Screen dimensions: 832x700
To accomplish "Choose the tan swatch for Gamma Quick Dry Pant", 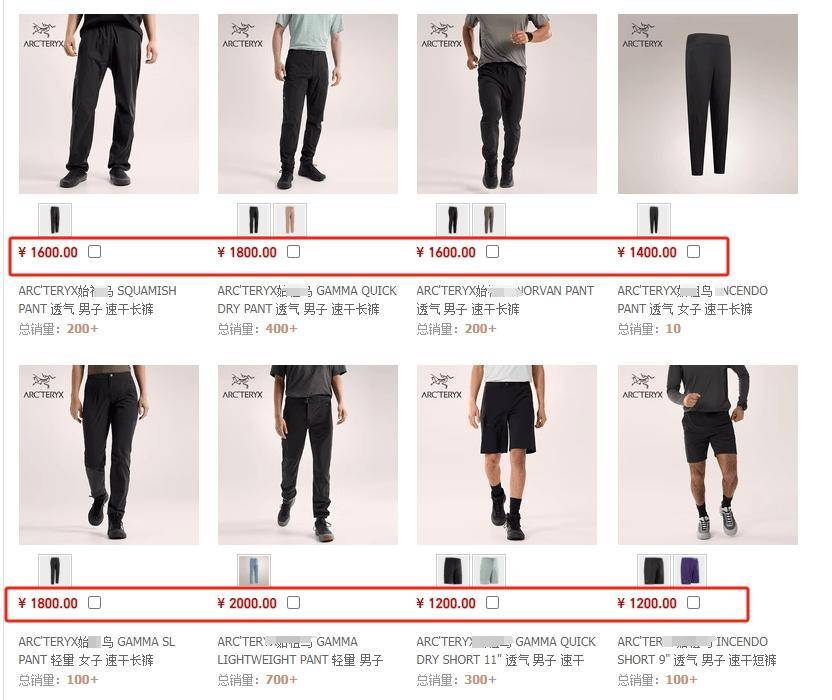I will (290, 219).
